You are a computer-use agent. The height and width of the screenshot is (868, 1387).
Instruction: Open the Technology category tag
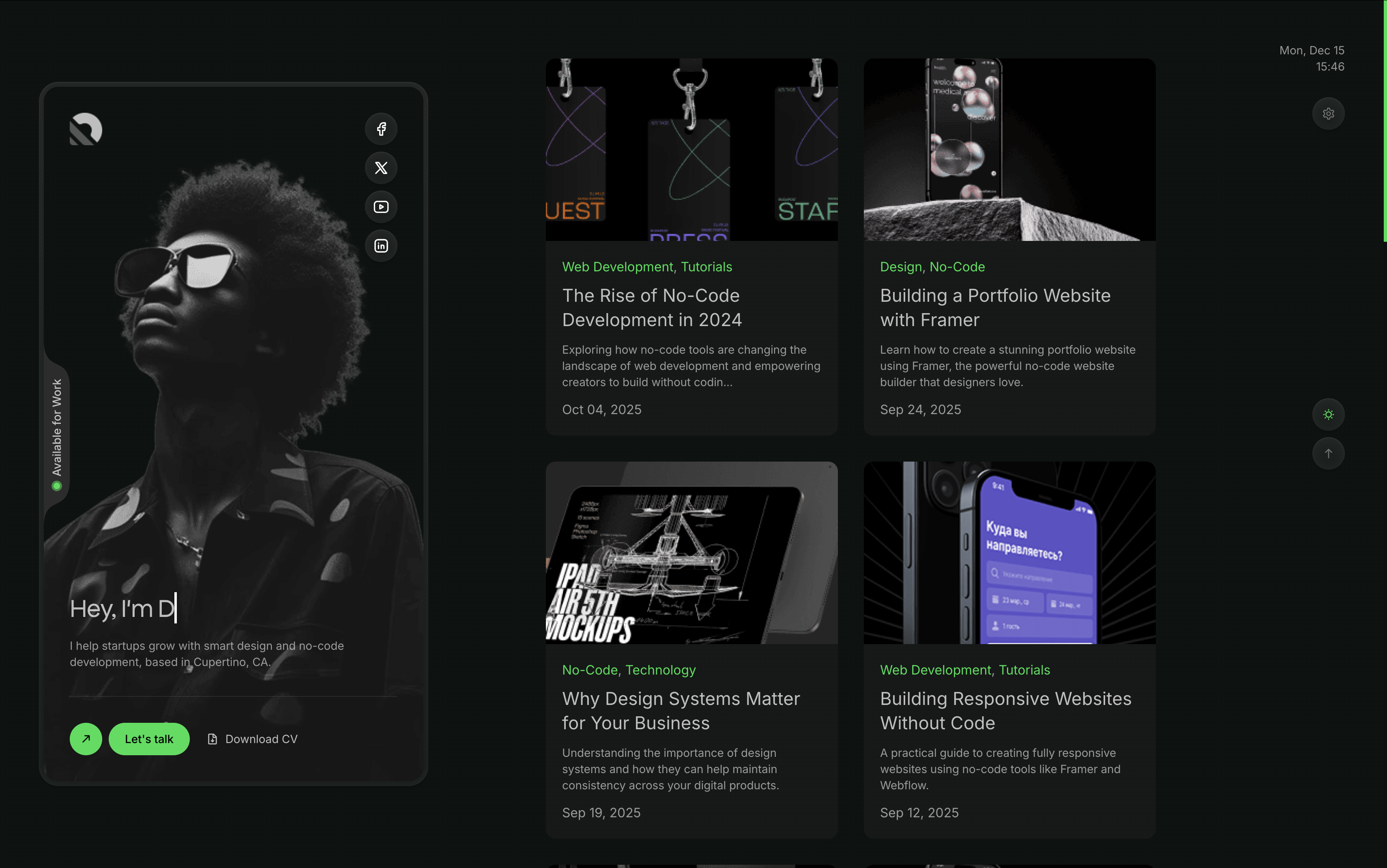[x=660, y=670]
